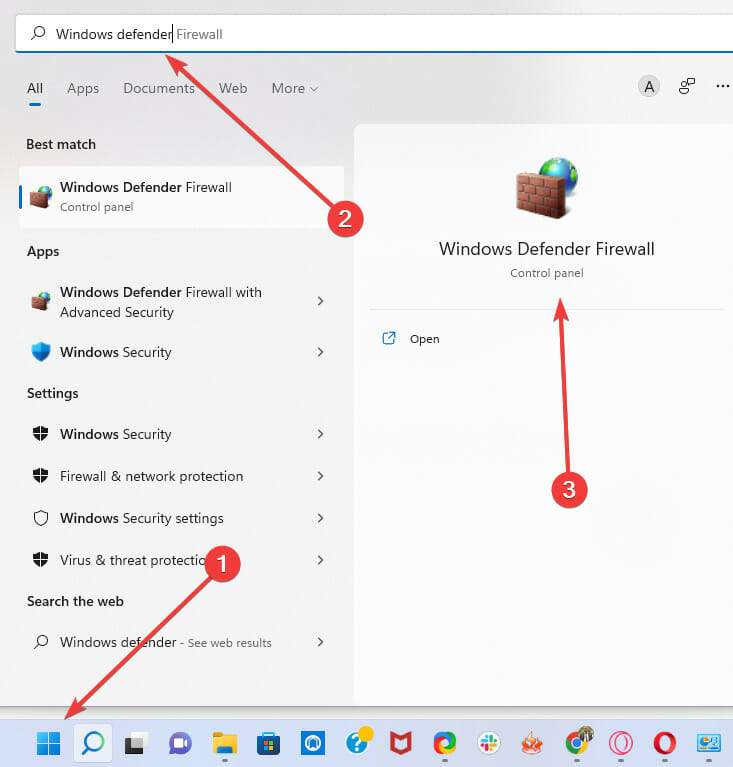The height and width of the screenshot is (767, 733).
Task: Expand Firewall & network protection chevron
Action: (x=320, y=476)
